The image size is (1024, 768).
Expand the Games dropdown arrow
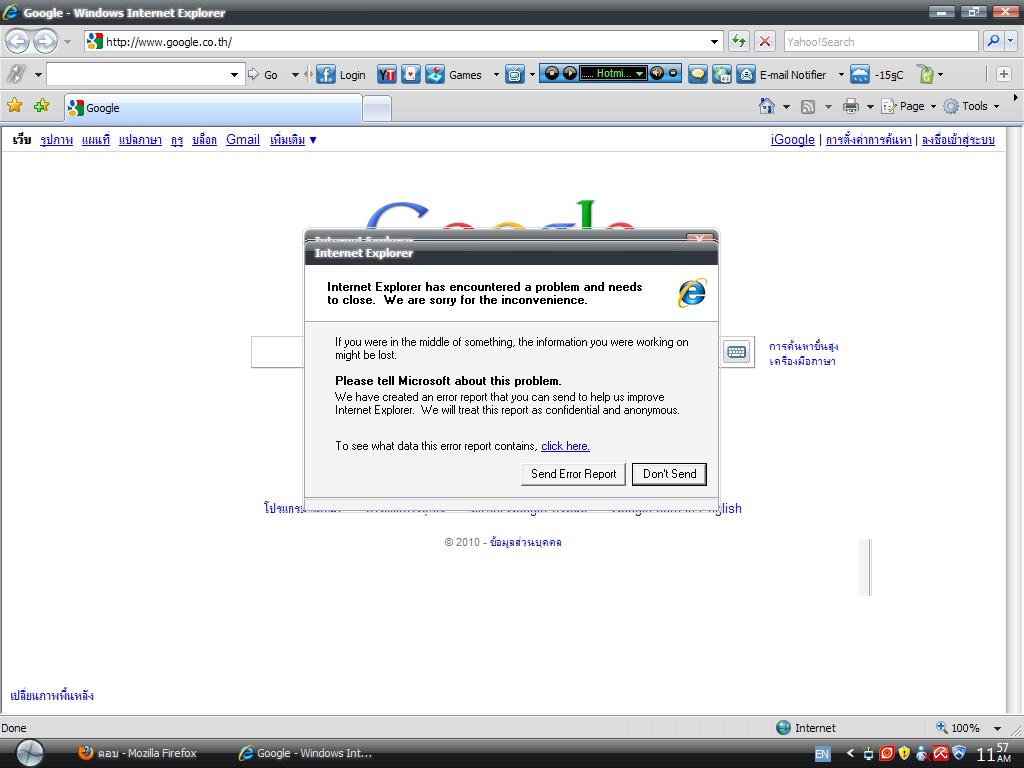(496, 74)
